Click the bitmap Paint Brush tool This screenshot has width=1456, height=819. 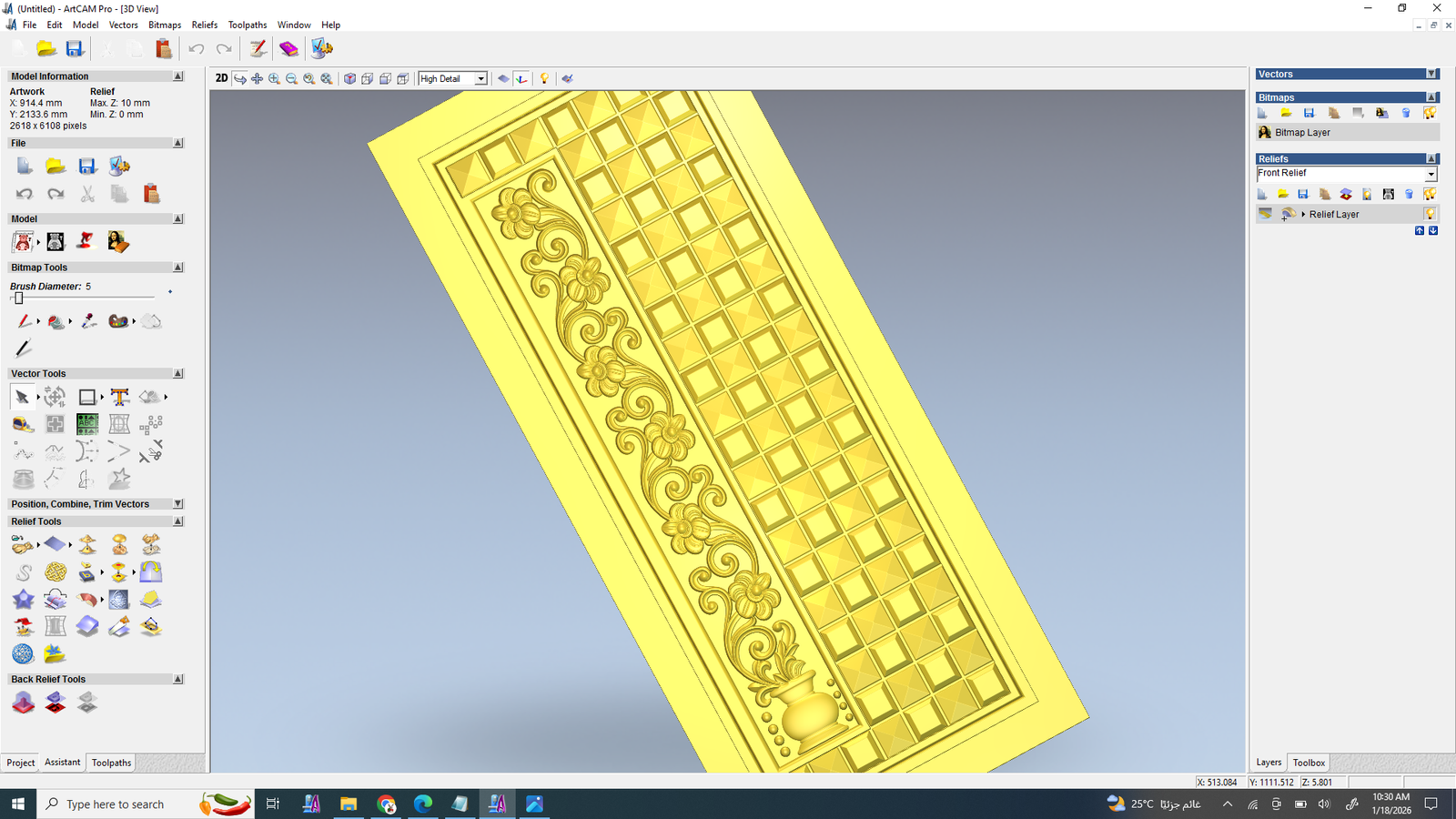coord(24,321)
